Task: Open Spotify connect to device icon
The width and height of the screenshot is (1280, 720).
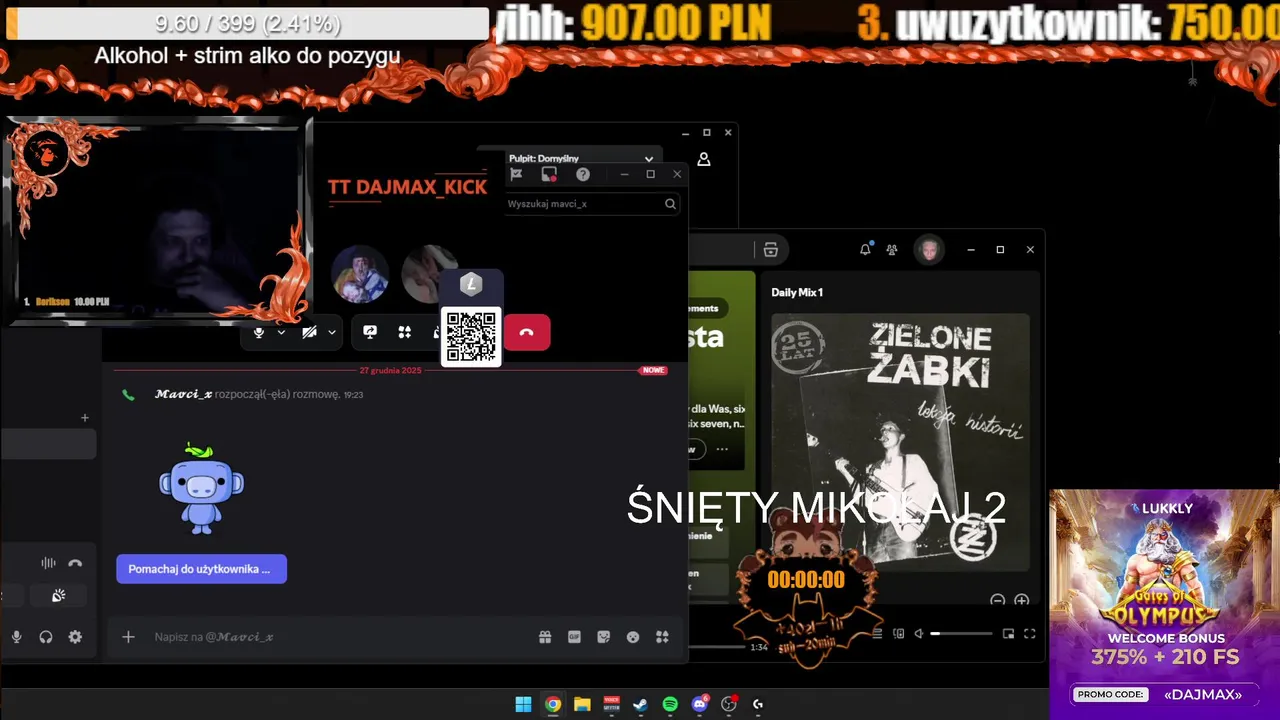Action: [898, 633]
